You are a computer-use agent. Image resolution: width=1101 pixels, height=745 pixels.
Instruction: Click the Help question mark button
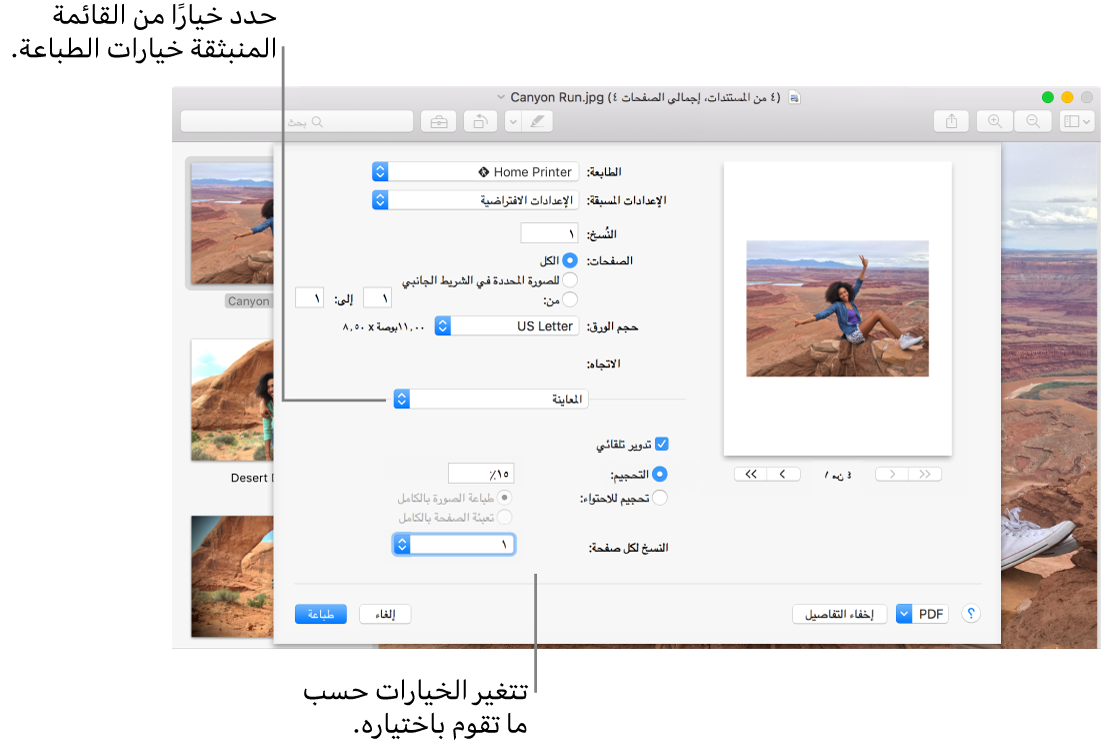point(971,614)
